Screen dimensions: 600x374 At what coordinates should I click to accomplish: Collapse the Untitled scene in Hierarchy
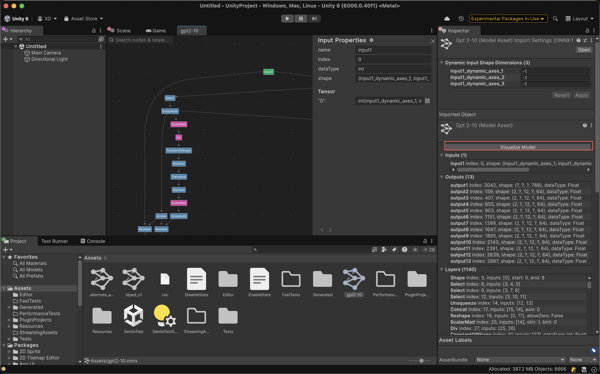pos(16,46)
